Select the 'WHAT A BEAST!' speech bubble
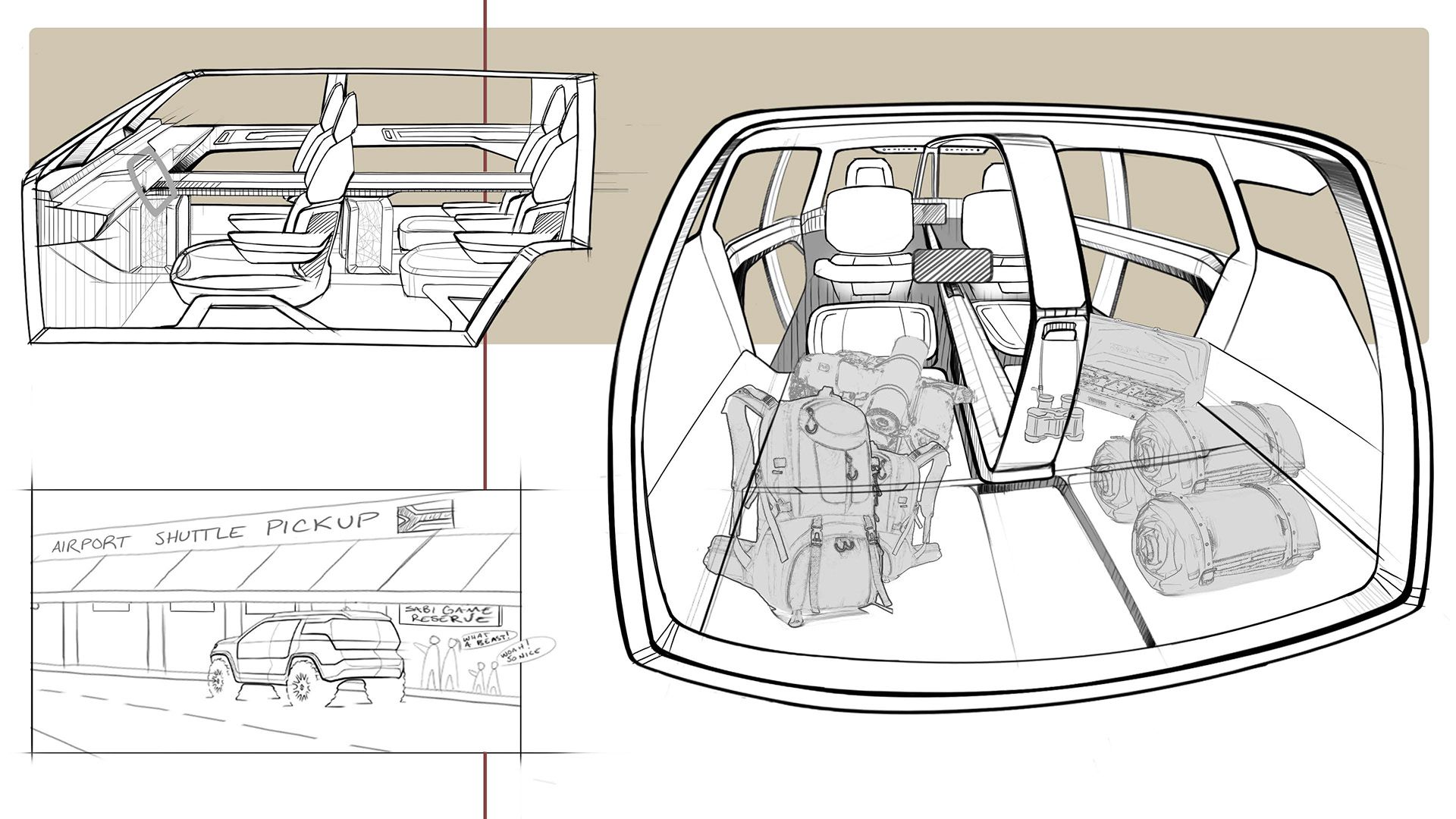 tap(488, 641)
